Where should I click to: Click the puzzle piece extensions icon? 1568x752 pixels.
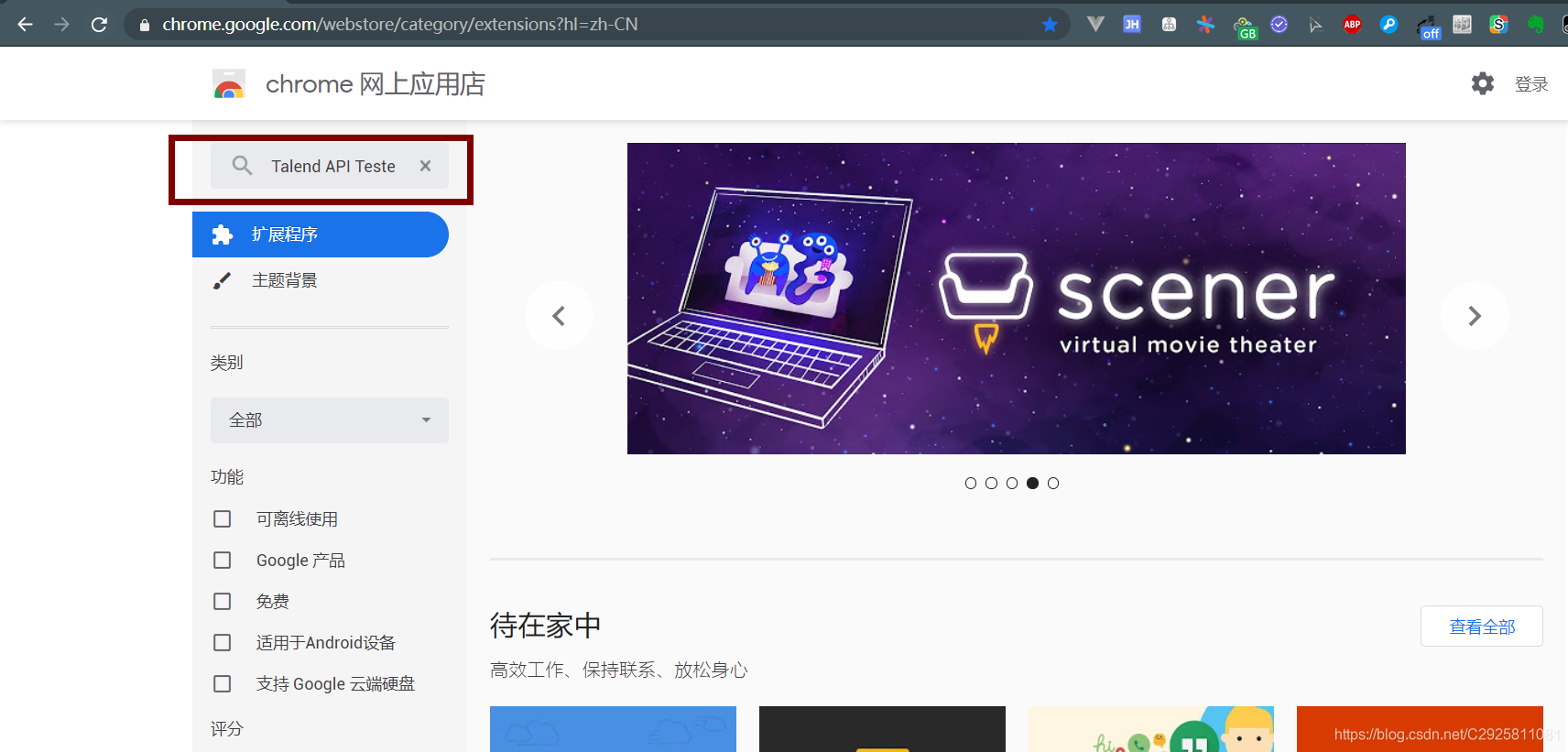click(222, 234)
